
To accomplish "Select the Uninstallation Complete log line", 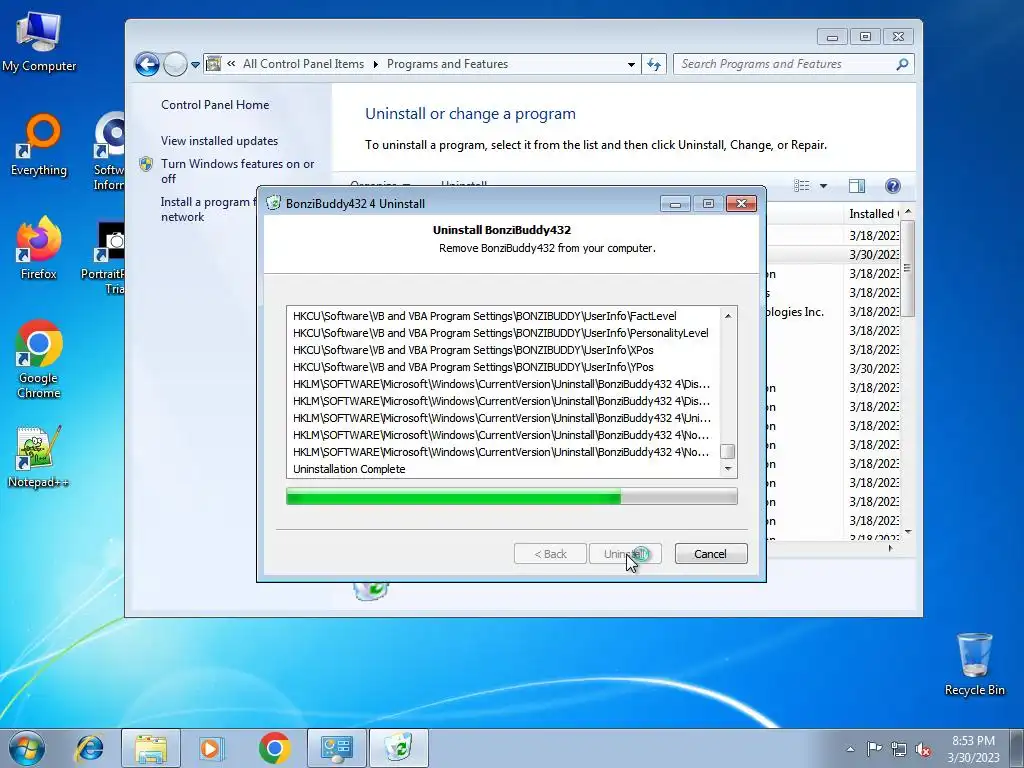I will pos(349,469).
